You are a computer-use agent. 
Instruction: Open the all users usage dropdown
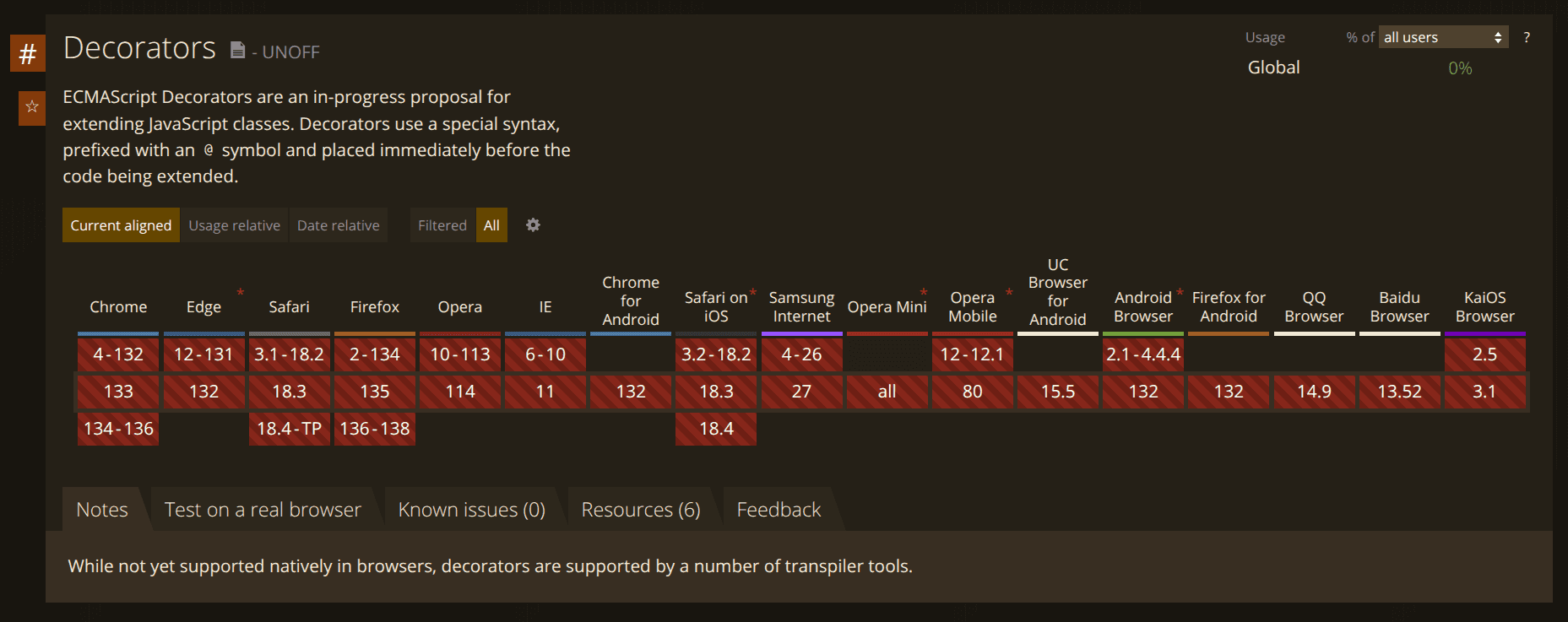coord(1443,37)
